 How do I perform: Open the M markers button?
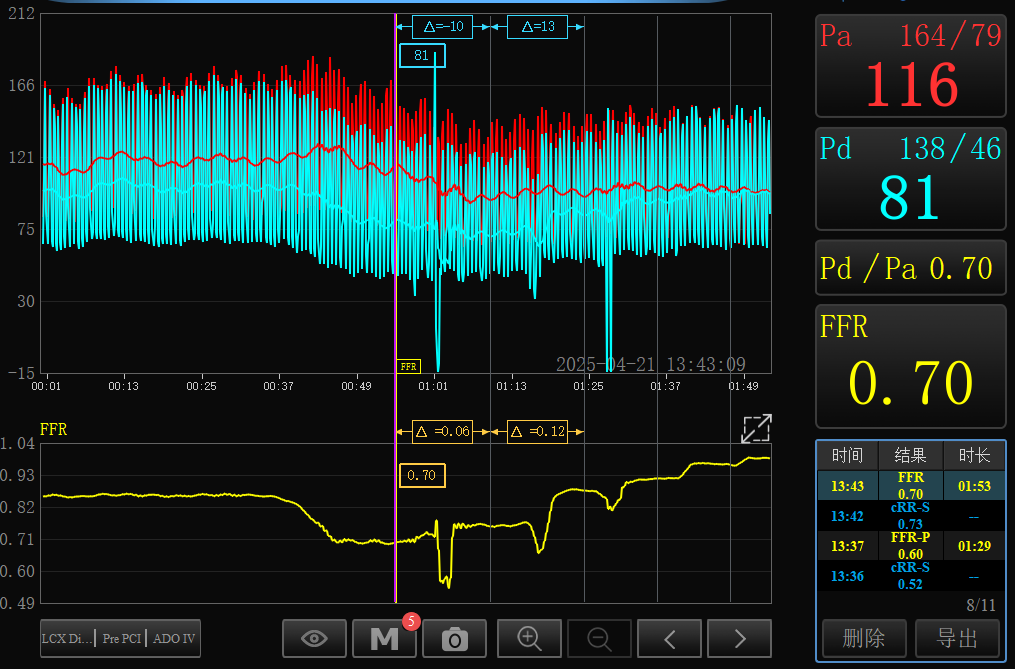point(384,639)
